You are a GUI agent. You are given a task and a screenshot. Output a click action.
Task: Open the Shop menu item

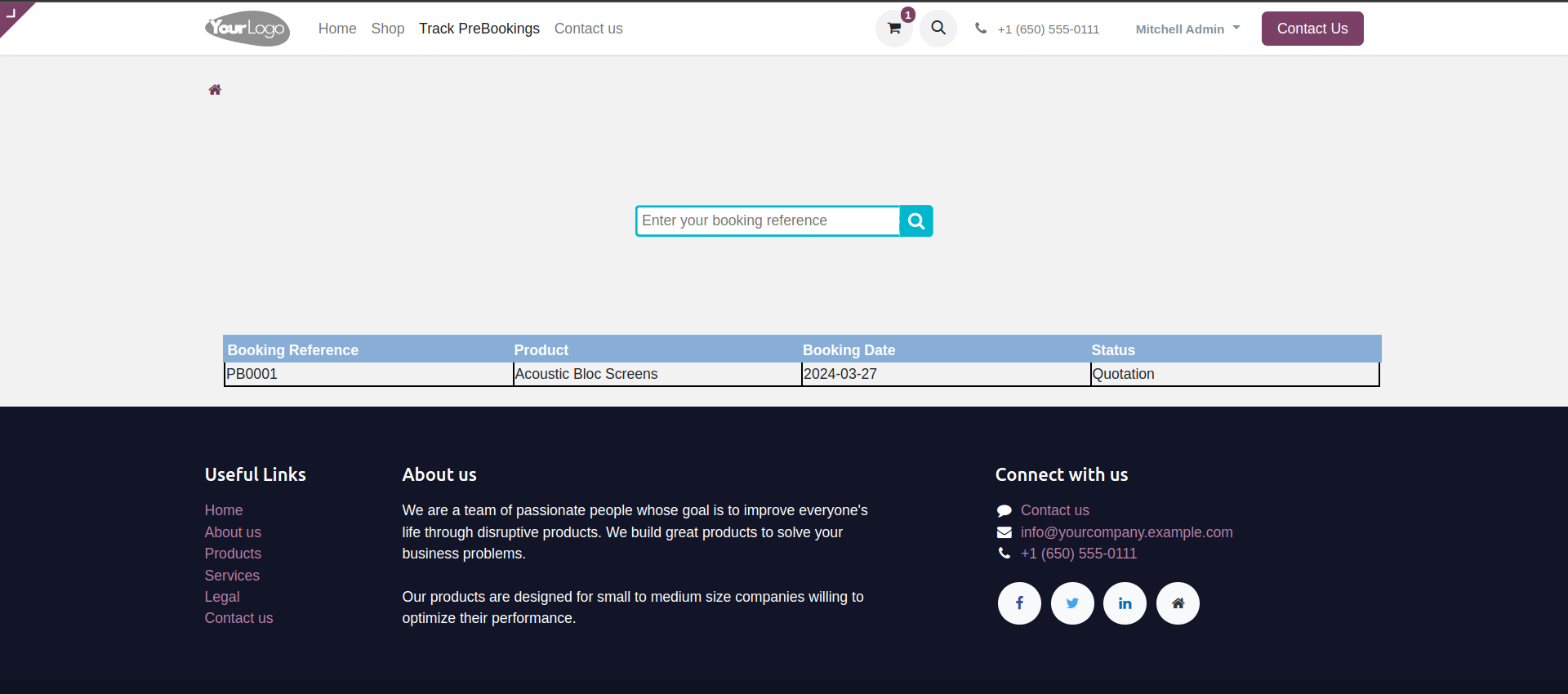[x=388, y=29]
